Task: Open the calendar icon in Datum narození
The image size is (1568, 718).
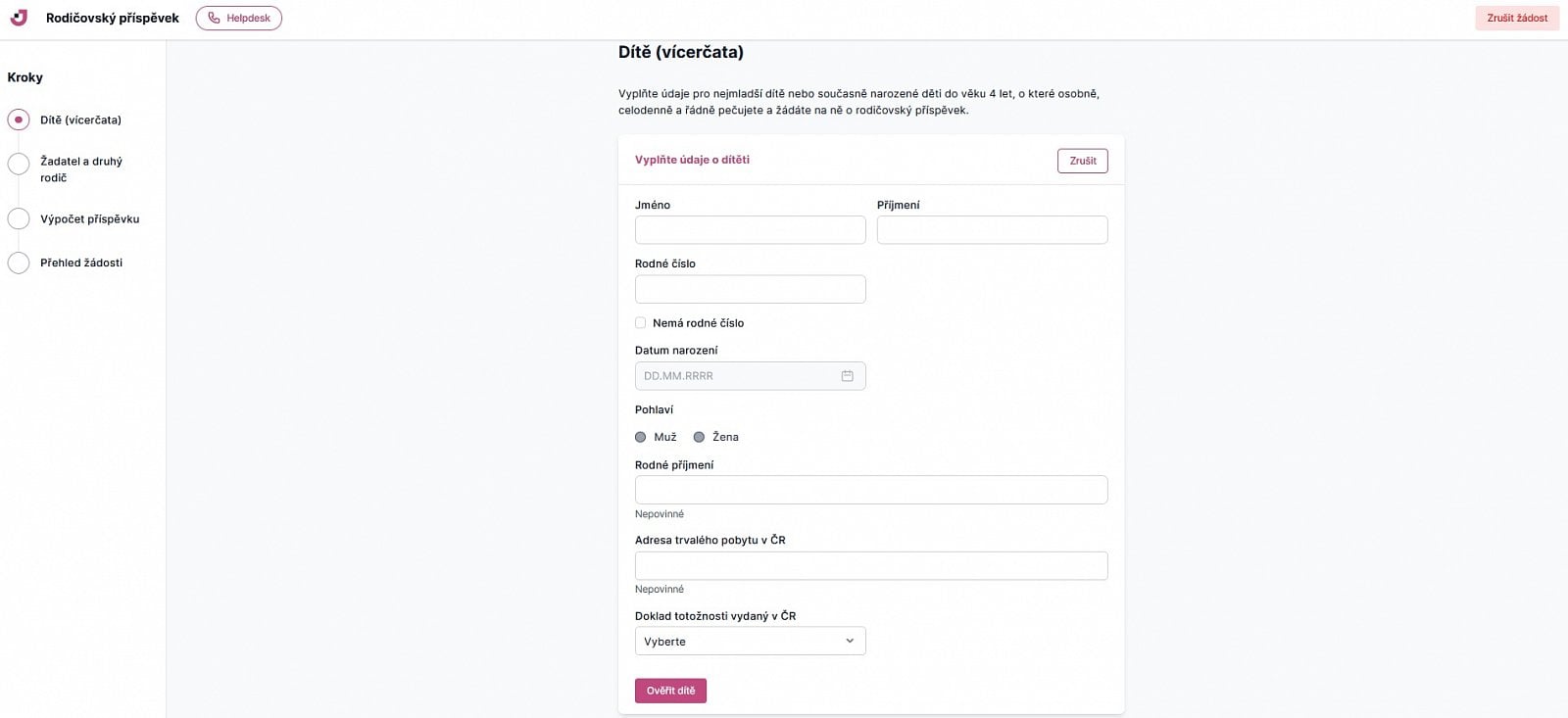Action: point(848,376)
